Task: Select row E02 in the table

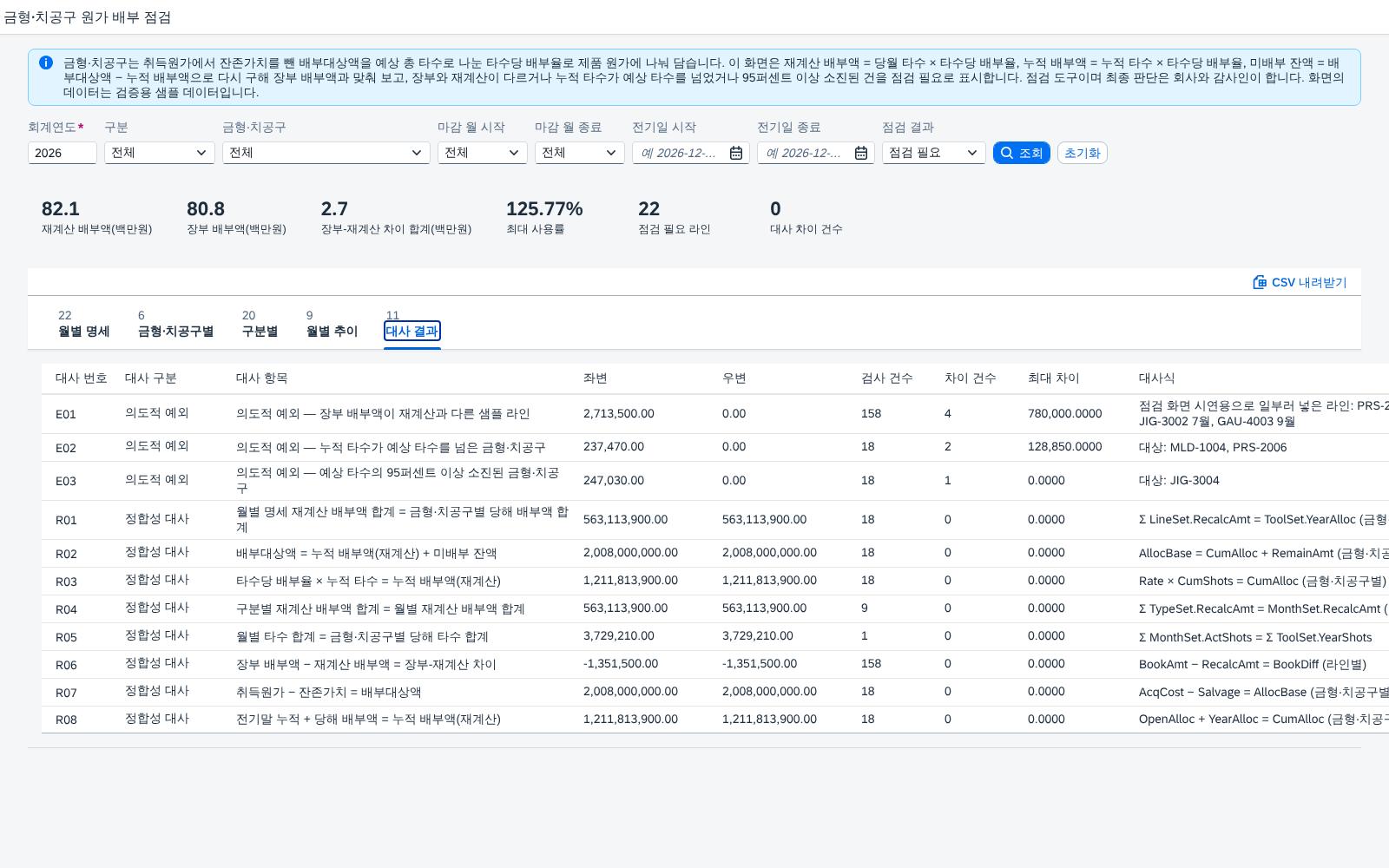Action: point(715,447)
